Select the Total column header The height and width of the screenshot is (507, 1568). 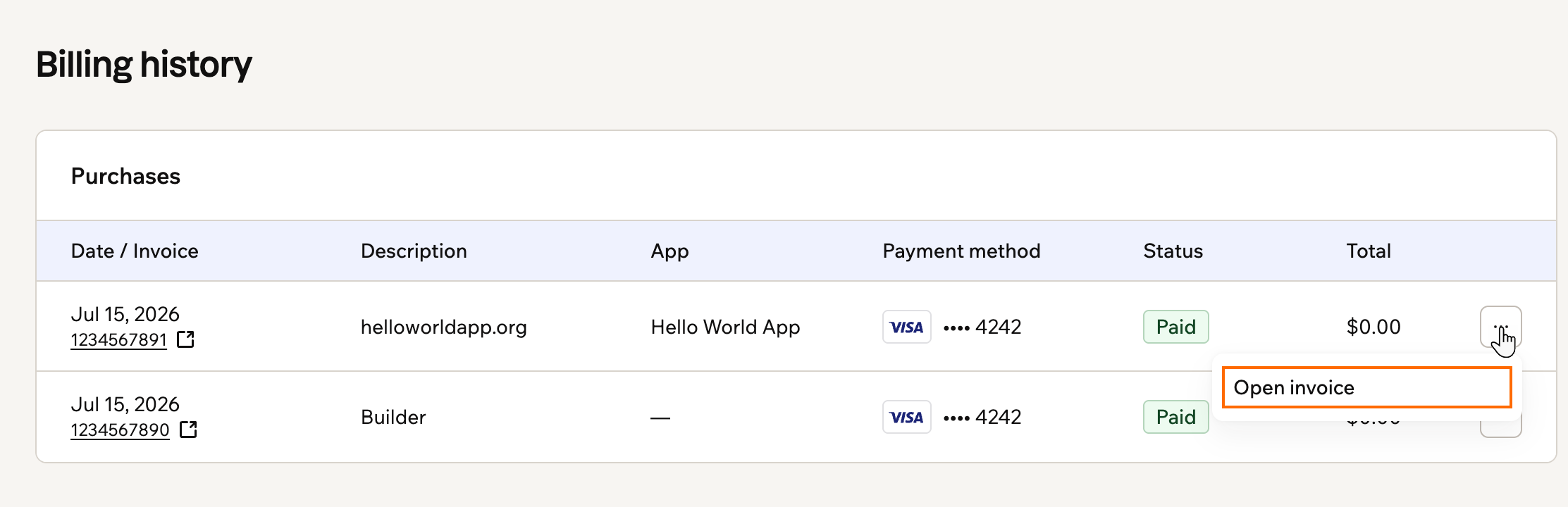point(1369,251)
